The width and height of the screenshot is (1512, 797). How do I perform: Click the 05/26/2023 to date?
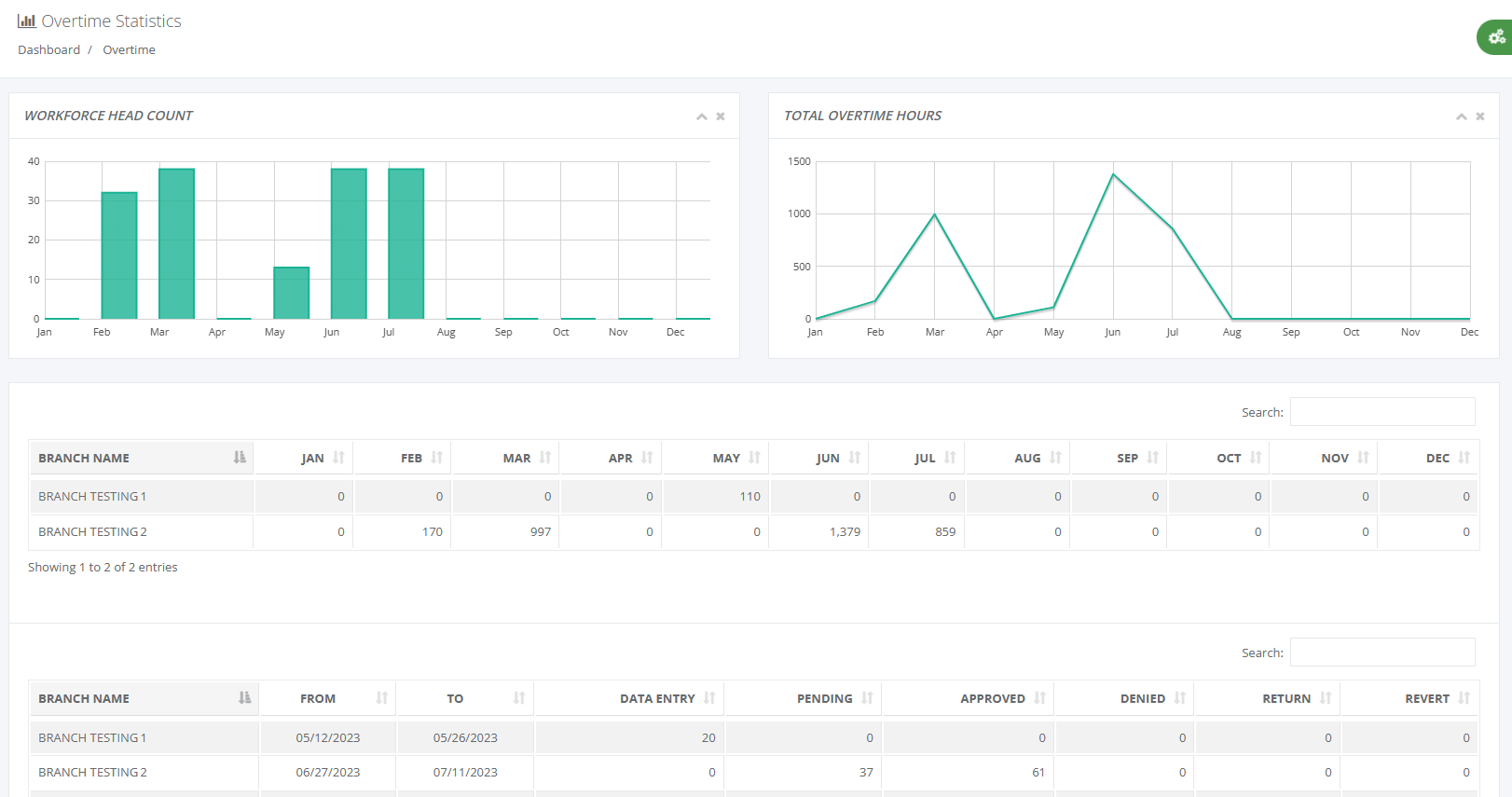click(x=465, y=737)
